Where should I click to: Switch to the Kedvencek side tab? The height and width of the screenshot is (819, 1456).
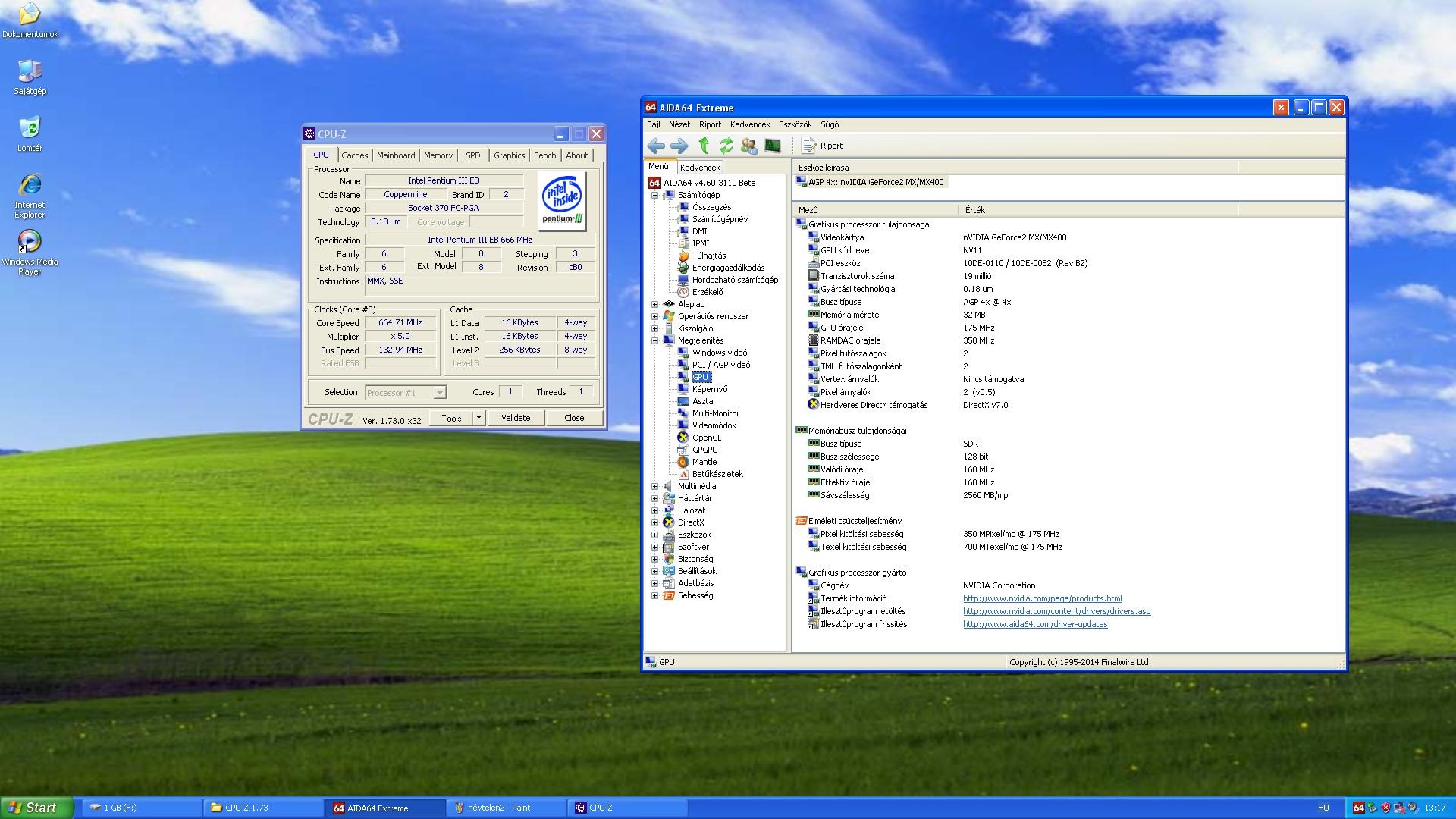pyautogui.click(x=699, y=168)
